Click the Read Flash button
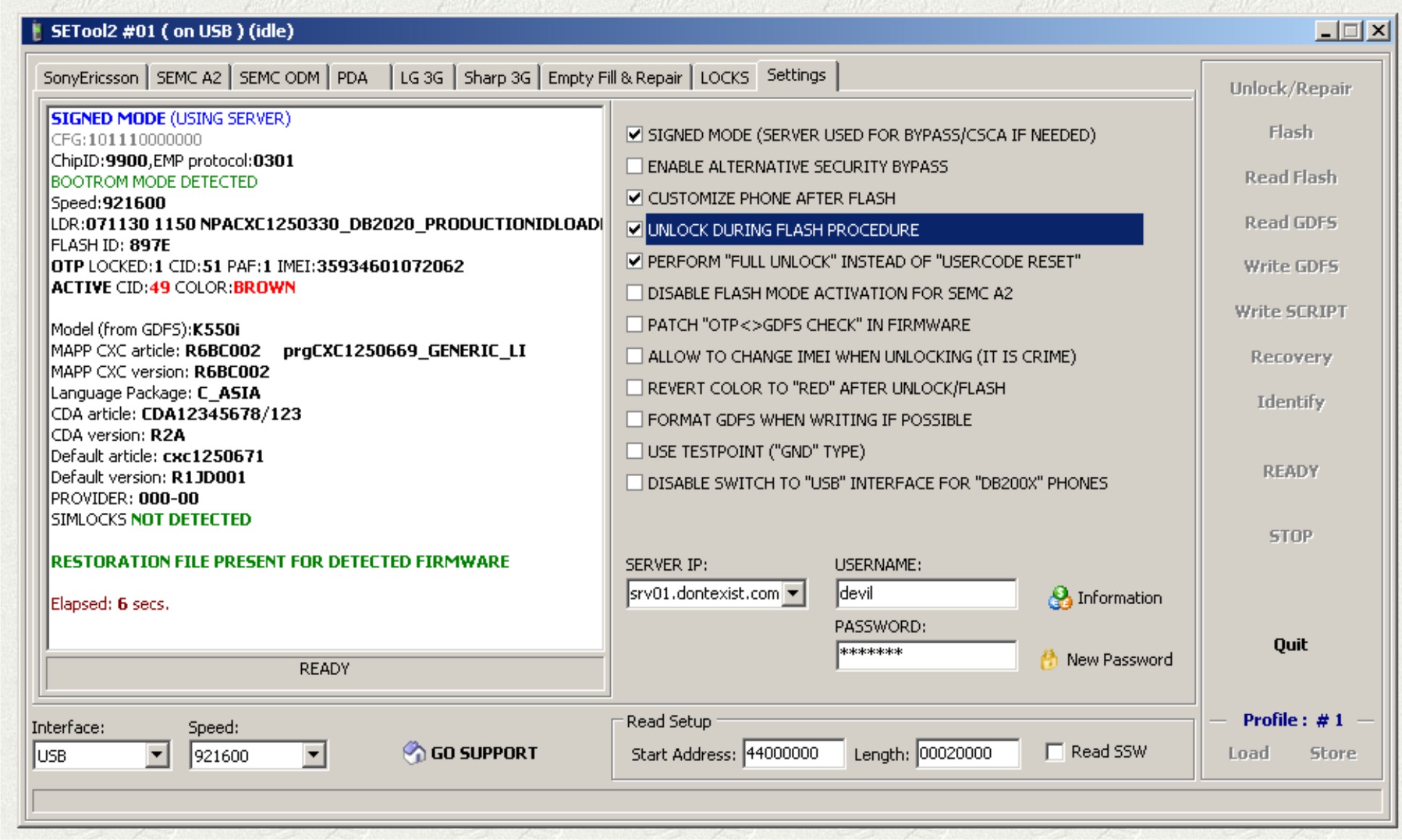Viewport: 1402px width, 840px height. (x=1291, y=177)
